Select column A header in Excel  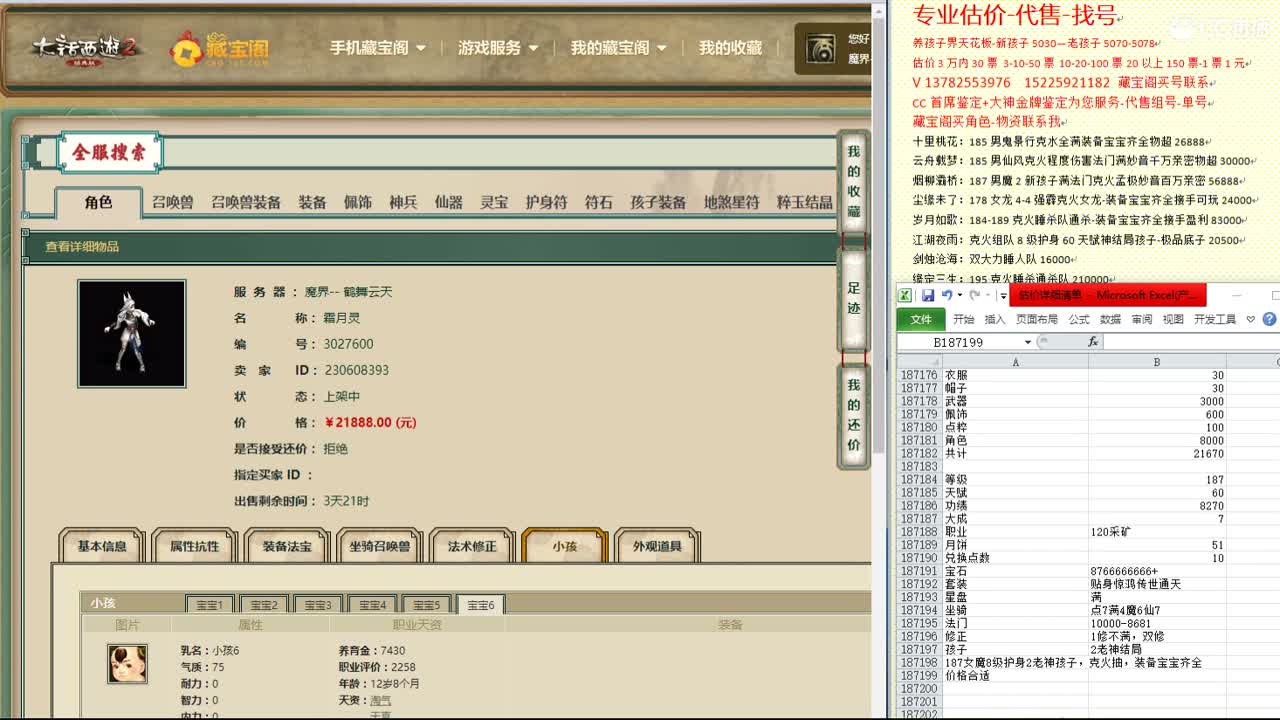pos(1015,362)
